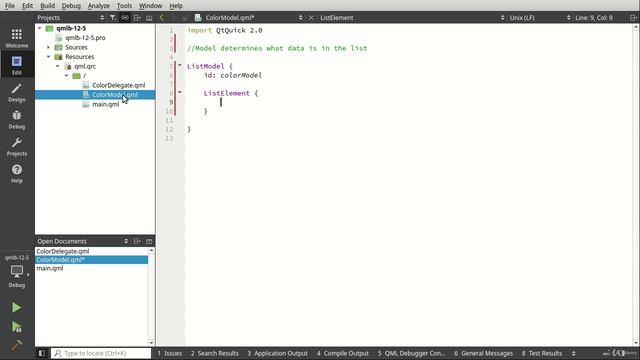Click the Type to locate search field
Screen dimensions: 640x360
click(x=101, y=353)
